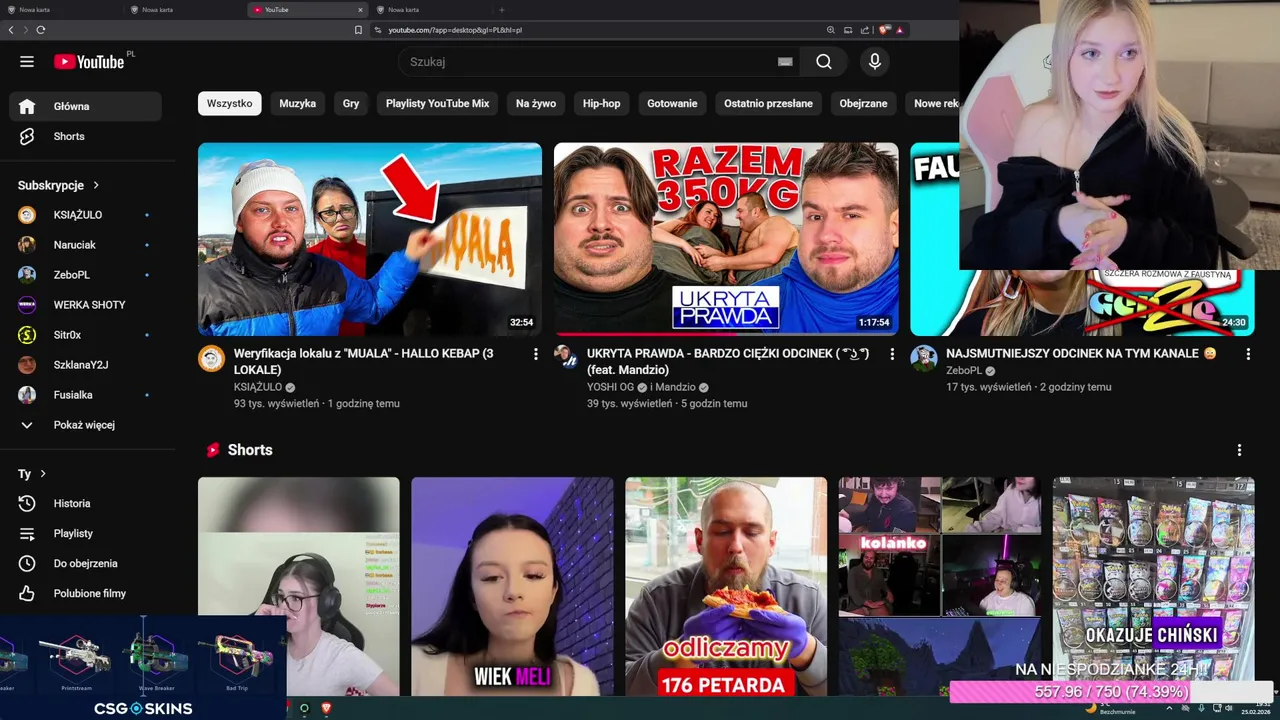This screenshot has height=720, width=1280.
Task: Play the MUALA Hallo Kebap video thumbnail
Action: [x=370, y=239]
